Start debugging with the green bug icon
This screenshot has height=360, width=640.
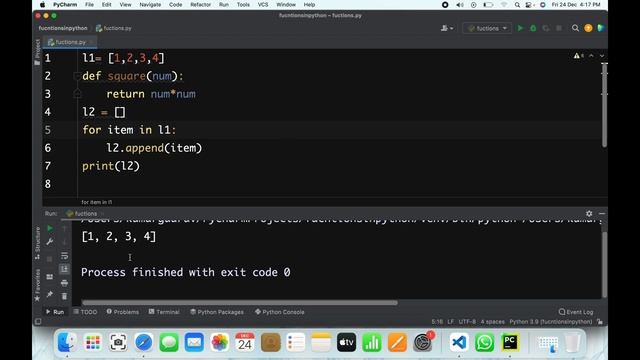[533, 28]
